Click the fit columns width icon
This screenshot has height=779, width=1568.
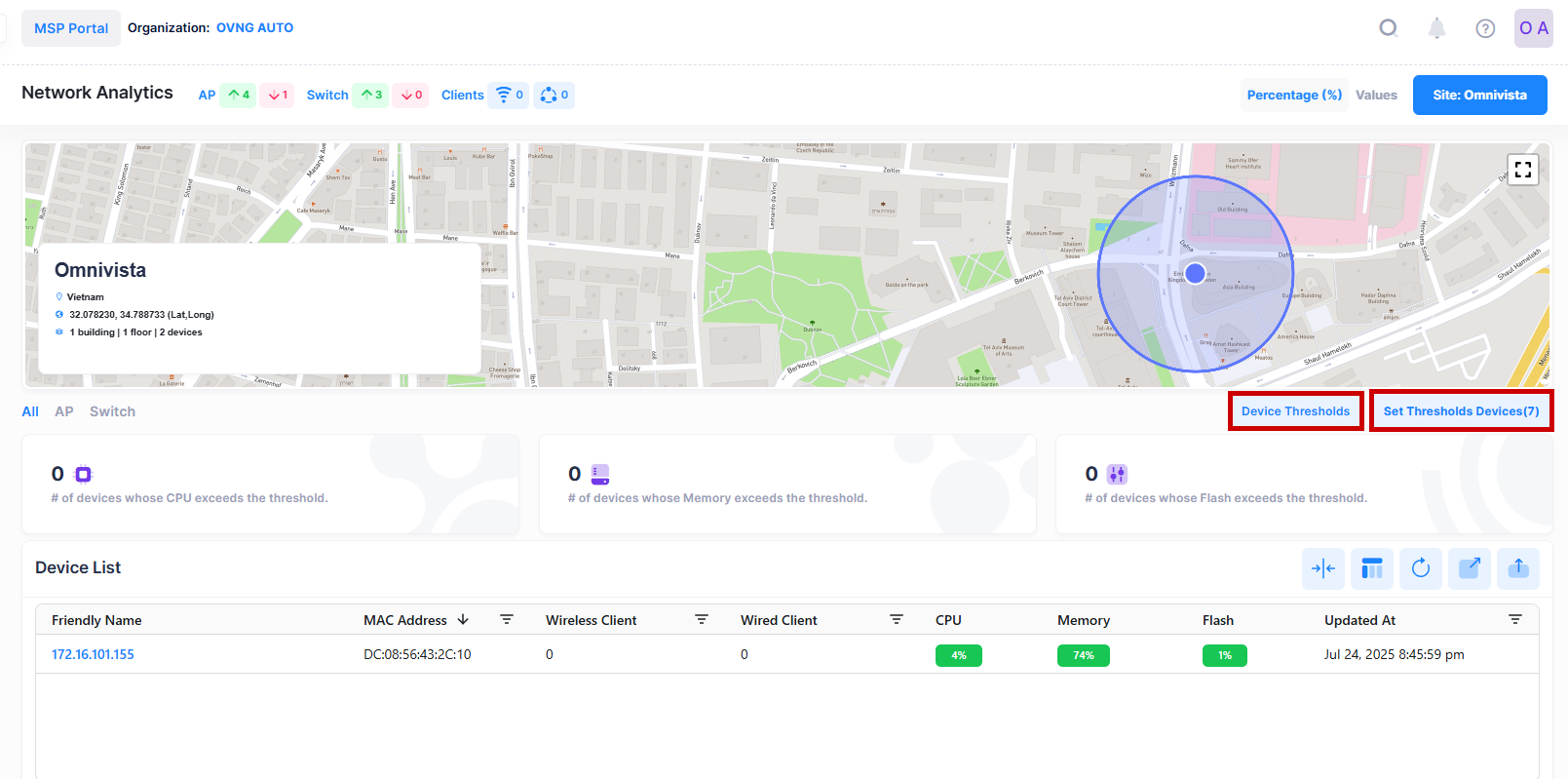pyautogui.click(x=1322, y=568)
